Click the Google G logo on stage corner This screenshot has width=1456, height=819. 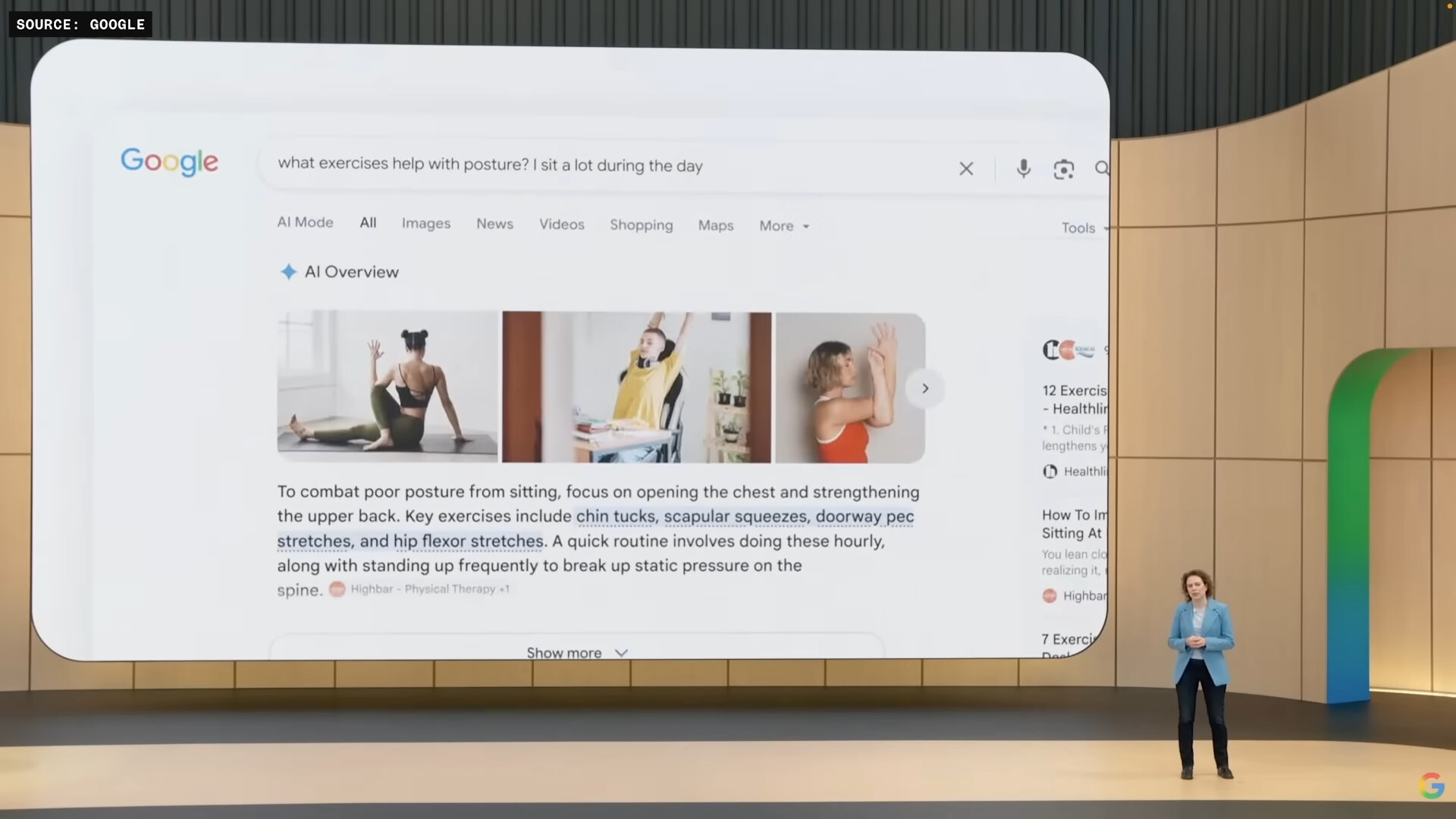tap(1431, 786)
